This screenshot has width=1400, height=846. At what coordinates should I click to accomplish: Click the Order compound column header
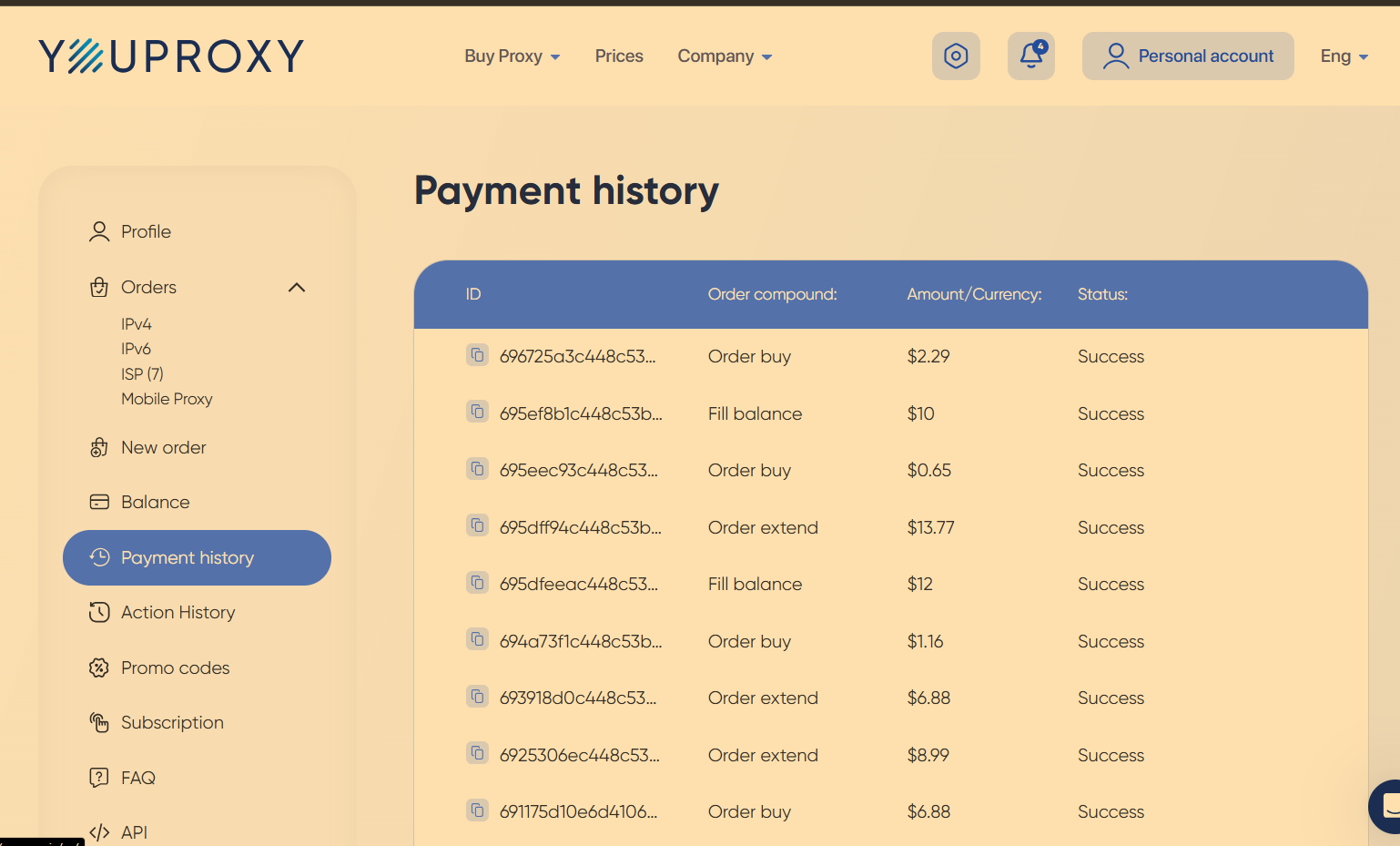point(773,295)
